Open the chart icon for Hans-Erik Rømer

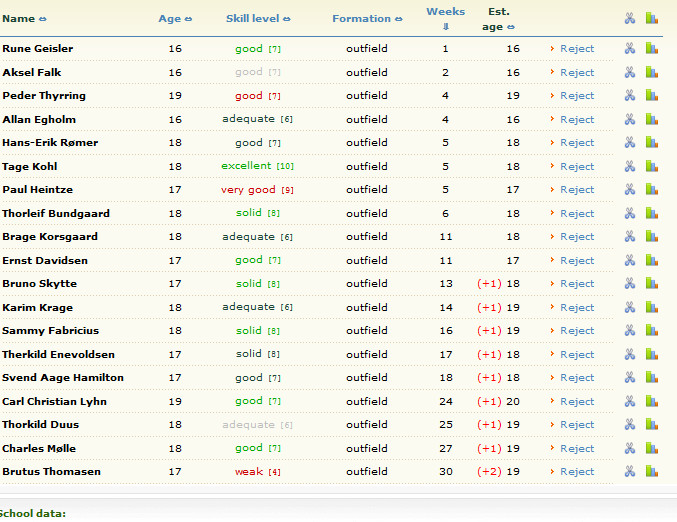tap(652, 142)
